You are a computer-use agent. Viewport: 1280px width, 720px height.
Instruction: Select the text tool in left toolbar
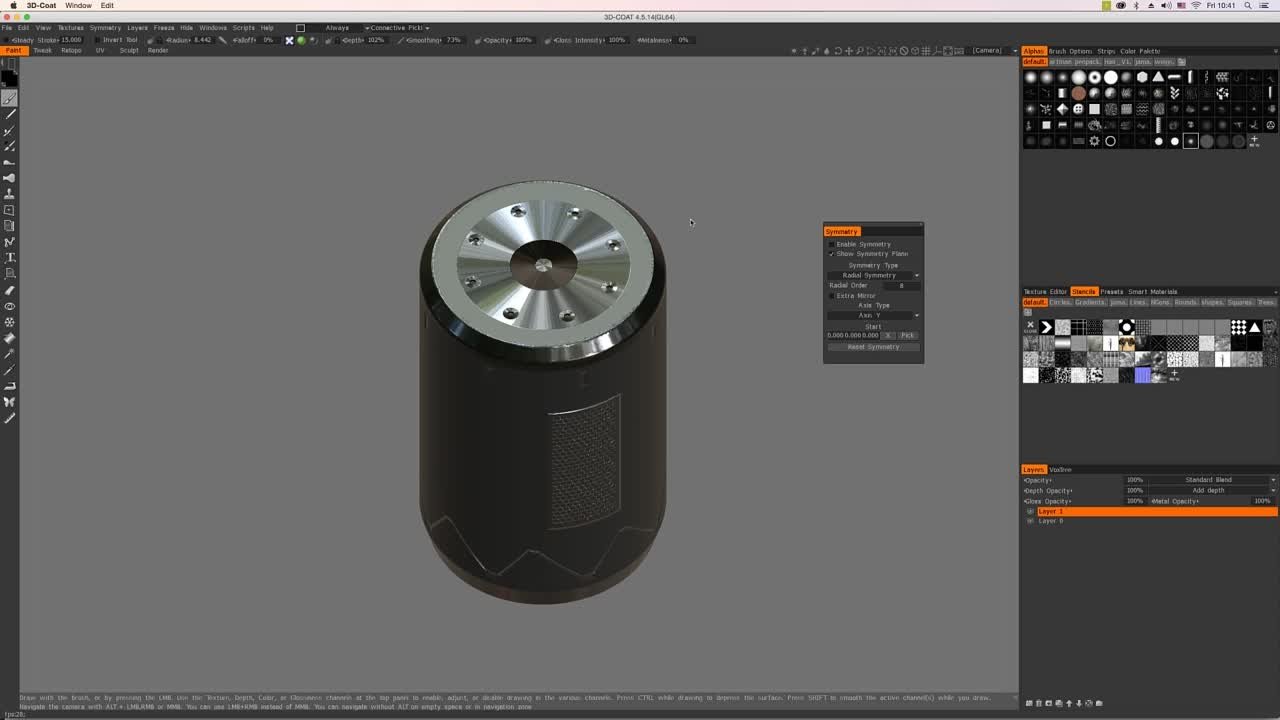pyautogui.click(x=10, y=257)
